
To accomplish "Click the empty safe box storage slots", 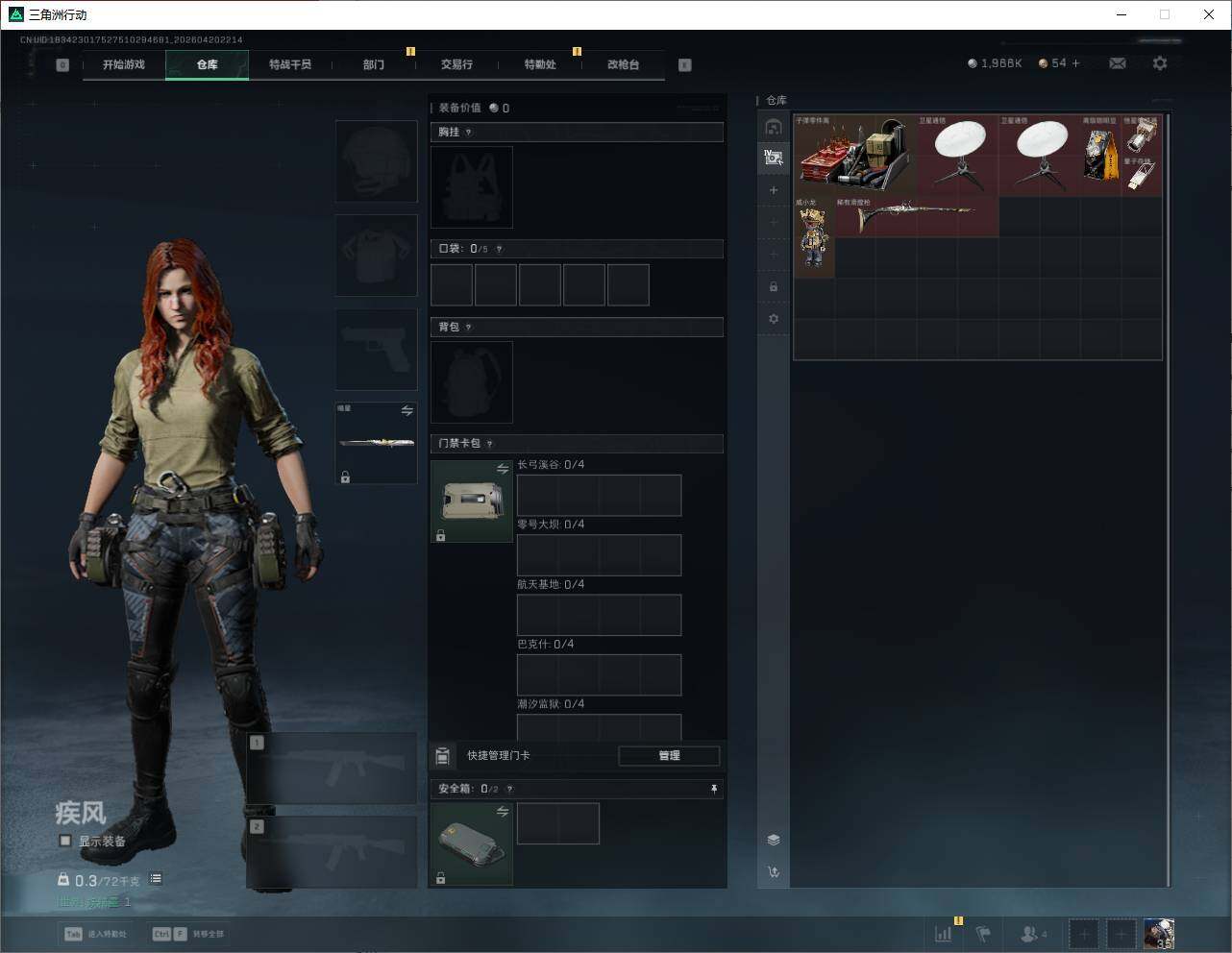I will (x=558, y=823).
